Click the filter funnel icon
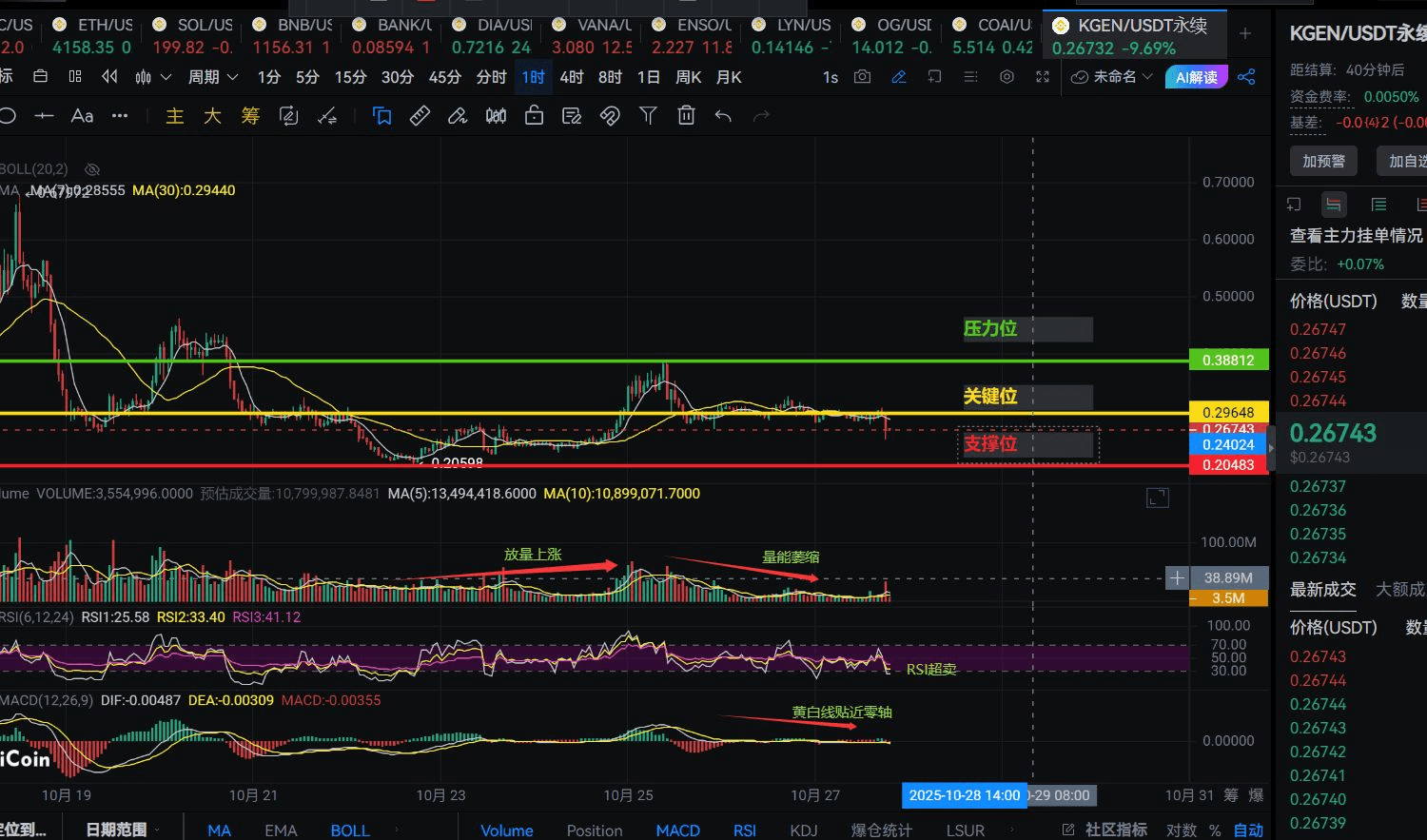 pyautogui.click(x=648, y=116)
